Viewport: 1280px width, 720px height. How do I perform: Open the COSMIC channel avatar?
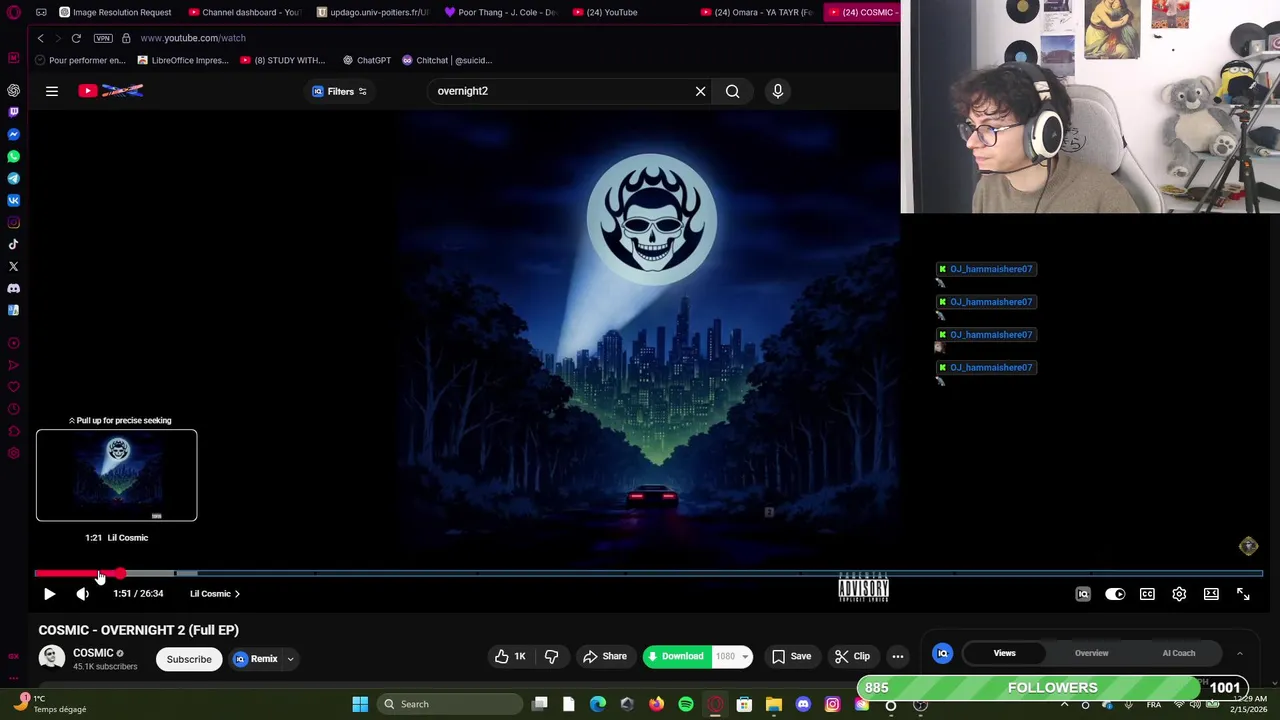point(52,658)
